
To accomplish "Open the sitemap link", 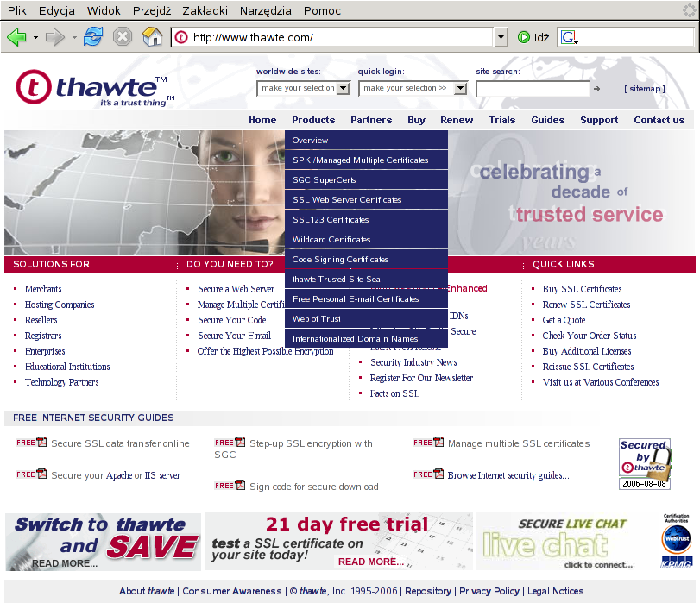I will tap(645, 88).
